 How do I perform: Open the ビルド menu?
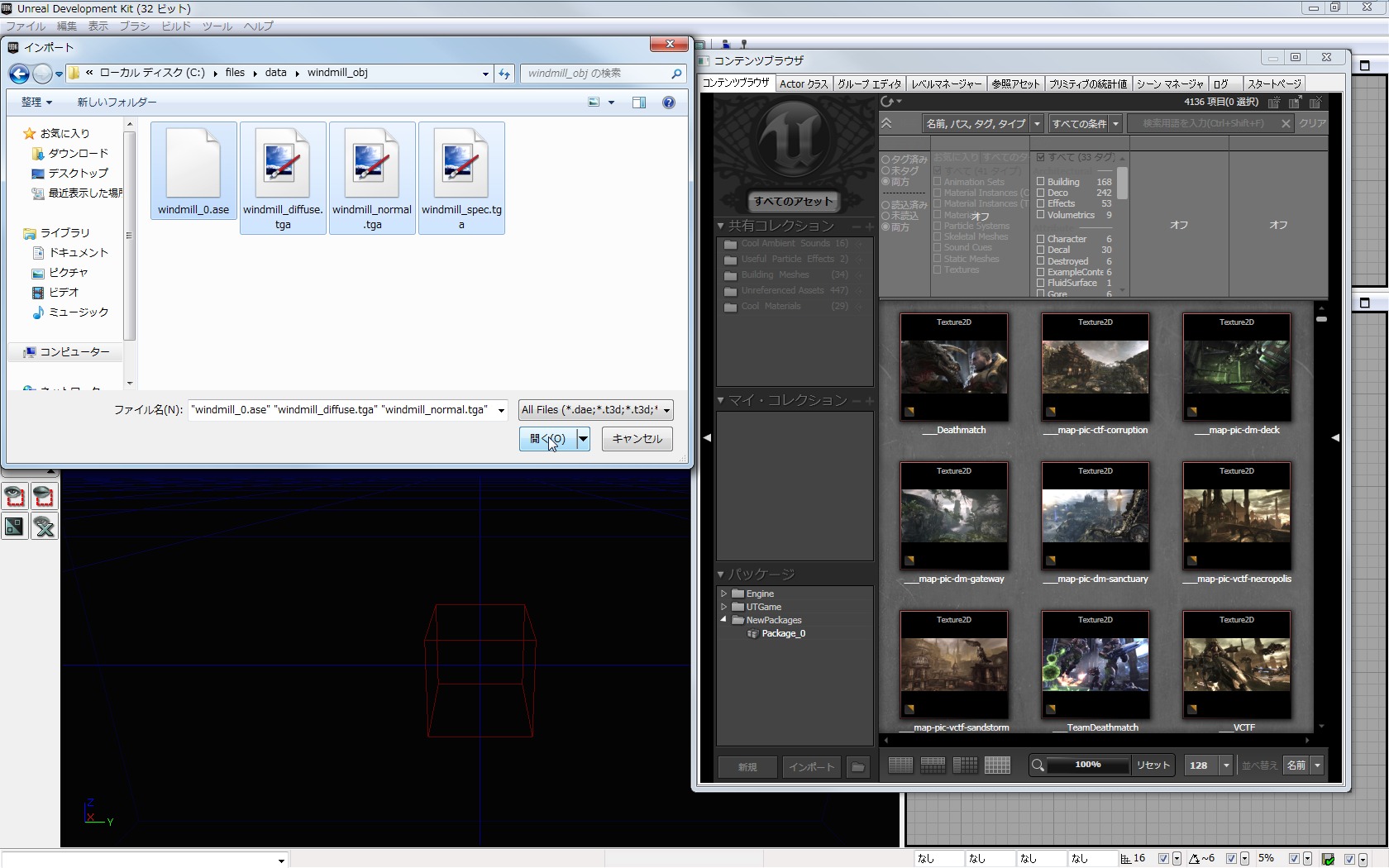pos(175,26)
